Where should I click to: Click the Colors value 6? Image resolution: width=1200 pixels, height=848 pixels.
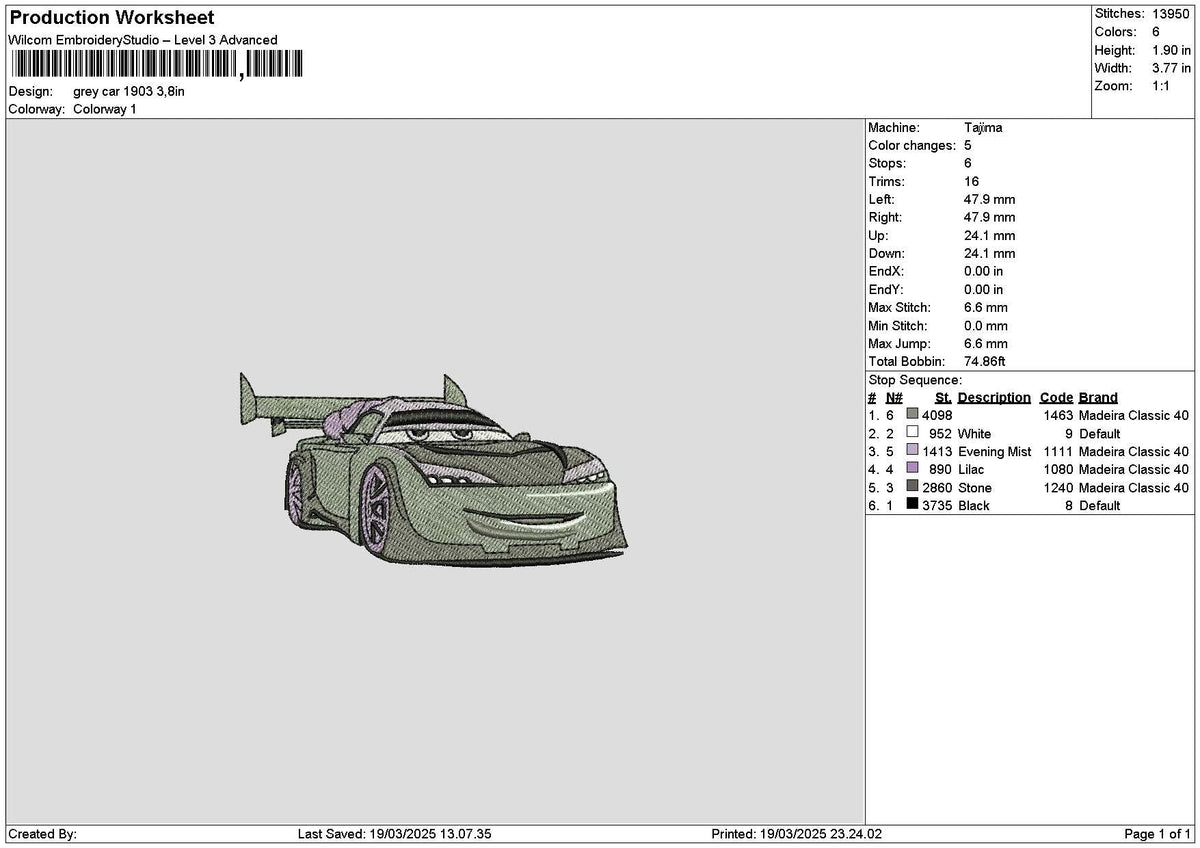pyautogui.click(x=1156, y=32)
